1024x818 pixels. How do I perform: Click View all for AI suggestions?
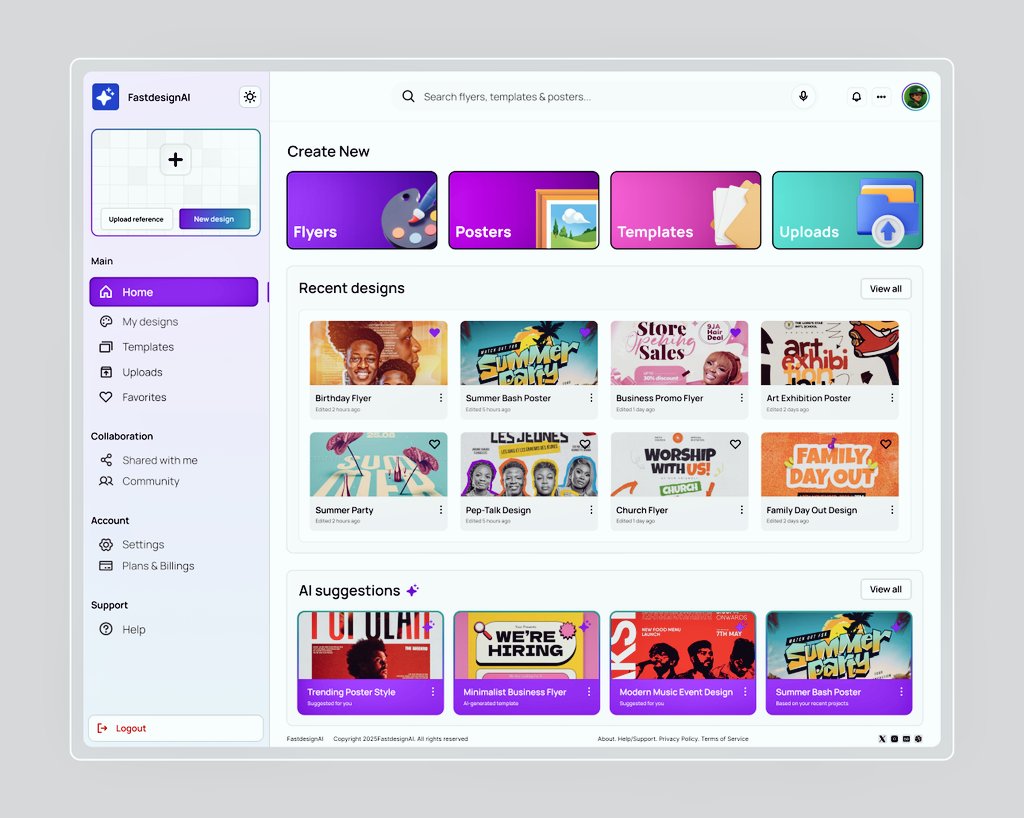pyautogui.click(x=886, y=589)
